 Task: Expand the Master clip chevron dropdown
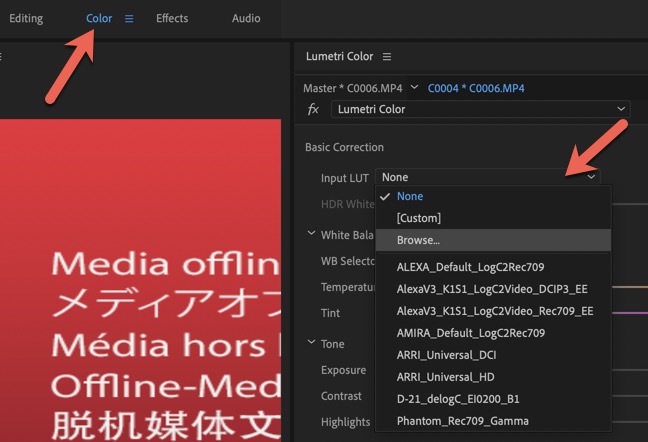(414, 87)
